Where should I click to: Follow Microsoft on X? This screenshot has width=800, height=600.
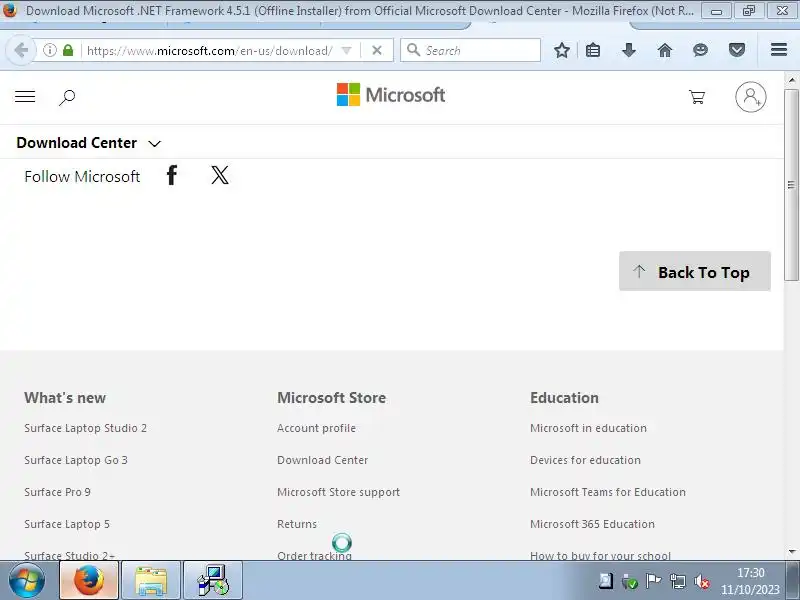(x=220, y=175)
